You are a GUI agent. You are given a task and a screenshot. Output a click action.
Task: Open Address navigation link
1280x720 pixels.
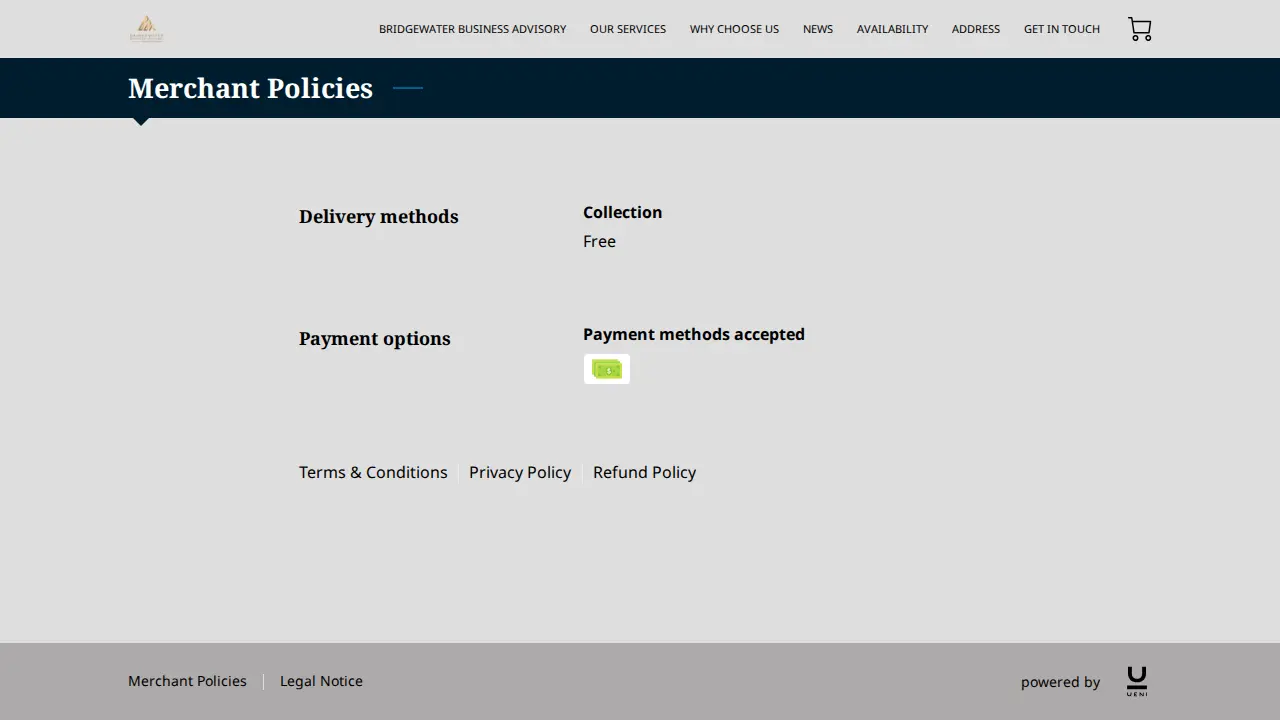click(x=976, y=29)
